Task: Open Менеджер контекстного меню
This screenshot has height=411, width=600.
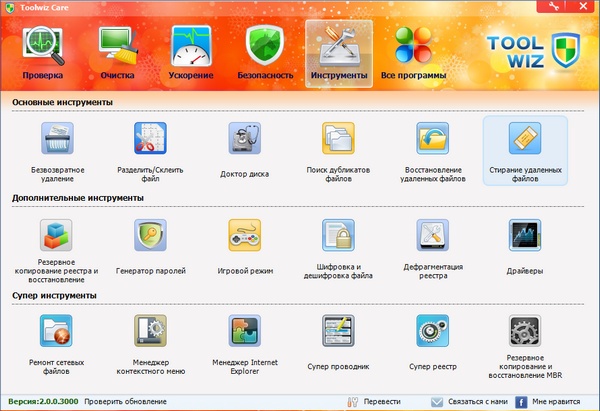Action: (151, 332)
